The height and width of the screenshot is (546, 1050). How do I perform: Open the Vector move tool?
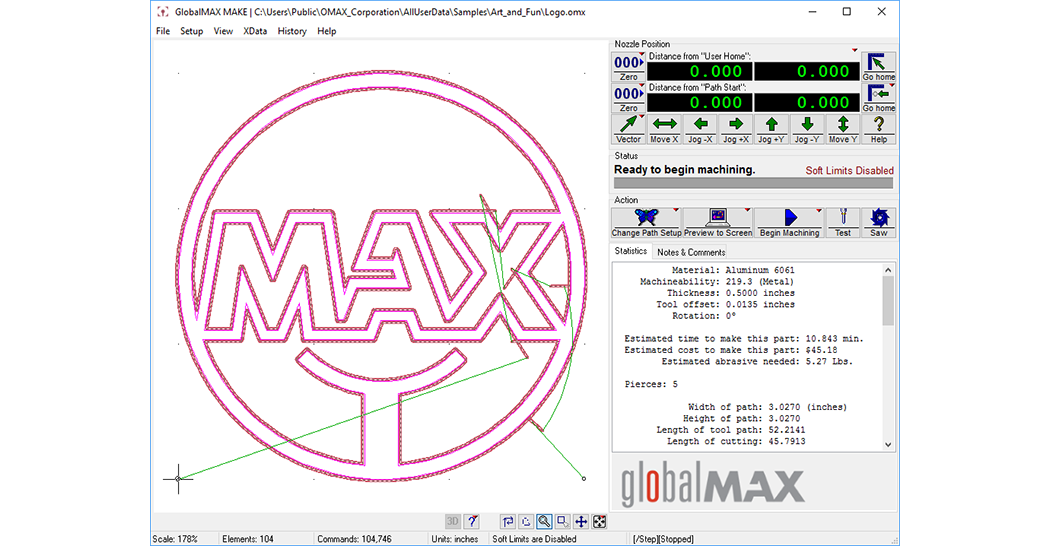click(x=628, y=129)
